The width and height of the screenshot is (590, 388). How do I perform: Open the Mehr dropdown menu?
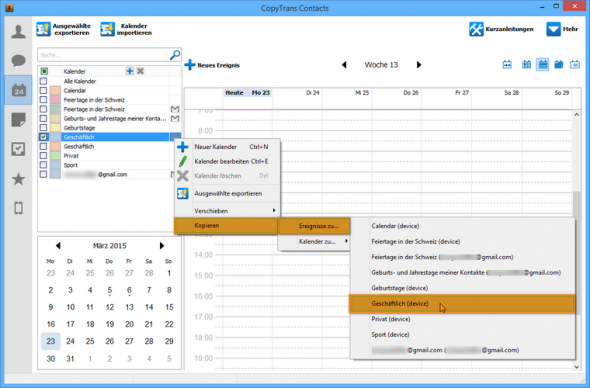[562, 29]
